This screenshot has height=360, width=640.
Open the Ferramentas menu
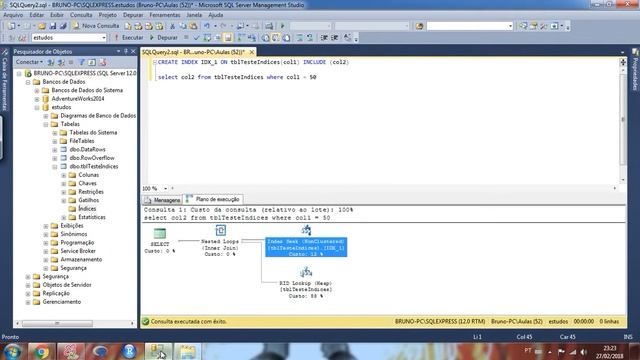coord(164,15)
